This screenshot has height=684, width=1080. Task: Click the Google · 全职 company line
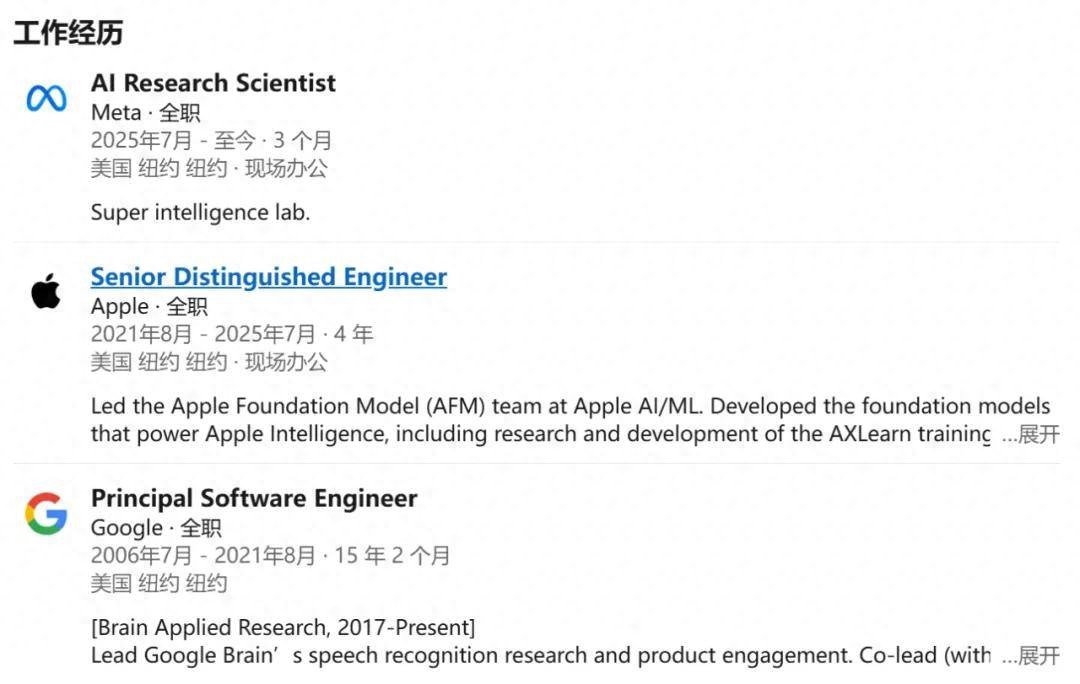tap(158, 527)
